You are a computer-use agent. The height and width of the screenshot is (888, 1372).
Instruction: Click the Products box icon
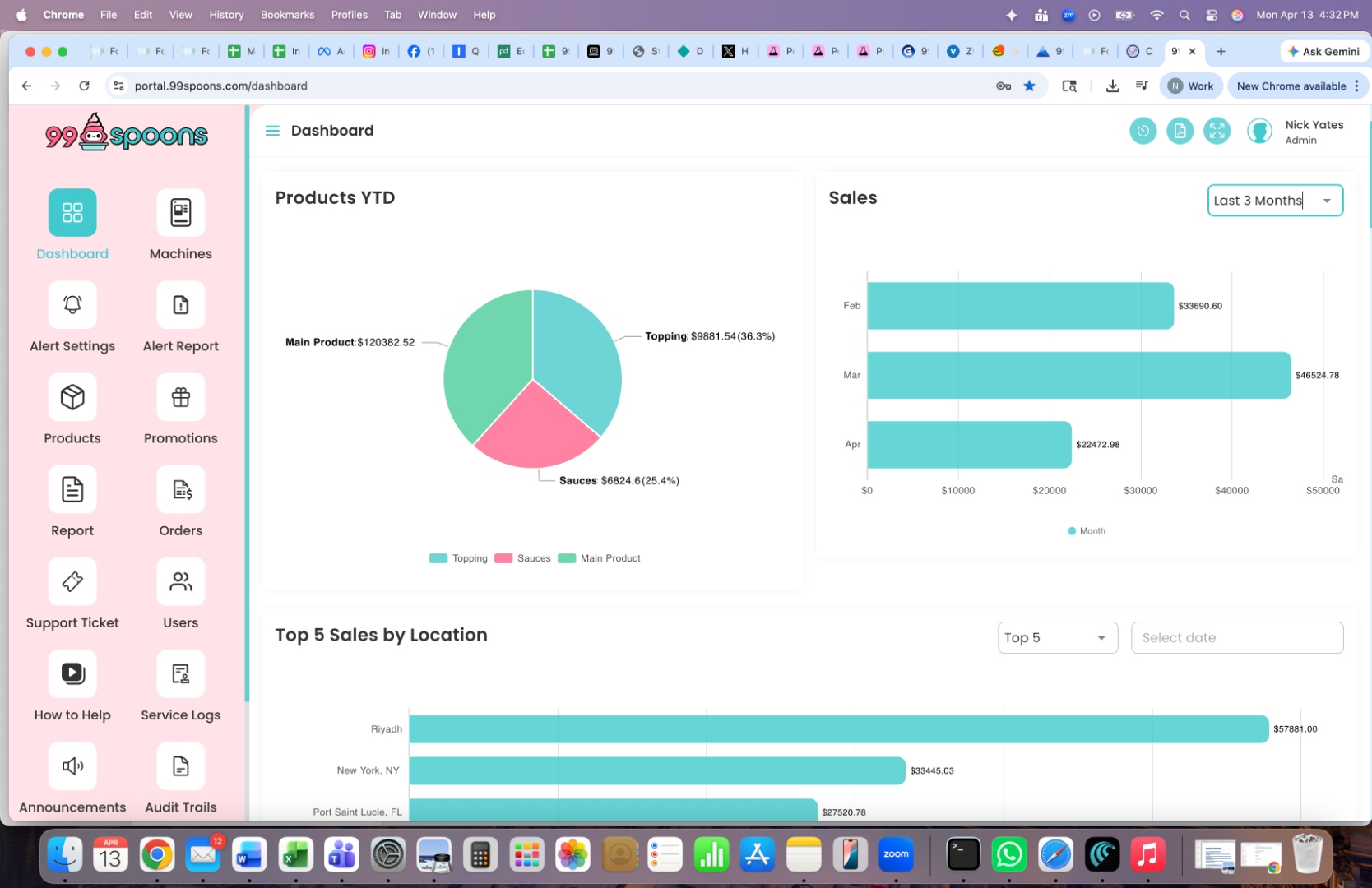72,397
